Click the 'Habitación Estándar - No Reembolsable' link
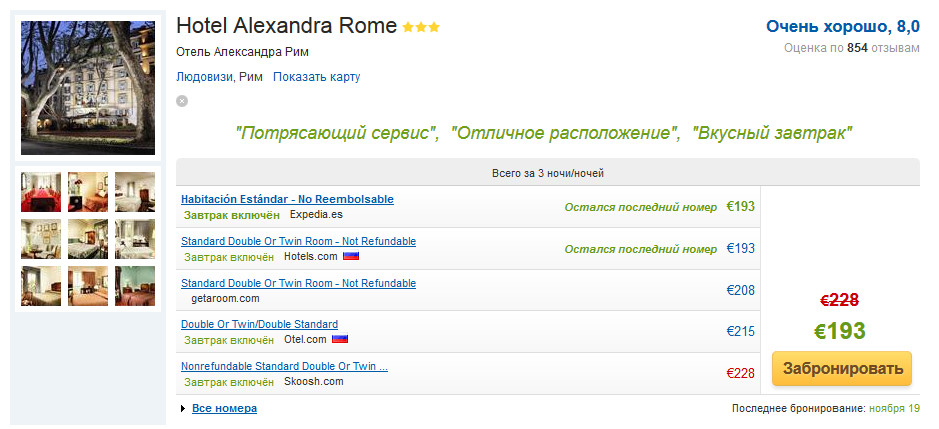 pyautogui.click(x=287, y=199)
